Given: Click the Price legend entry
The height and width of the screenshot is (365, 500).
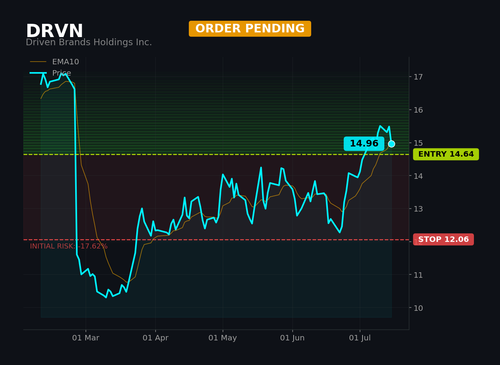Looking at the screenshot, I should (x=51, y=73).
